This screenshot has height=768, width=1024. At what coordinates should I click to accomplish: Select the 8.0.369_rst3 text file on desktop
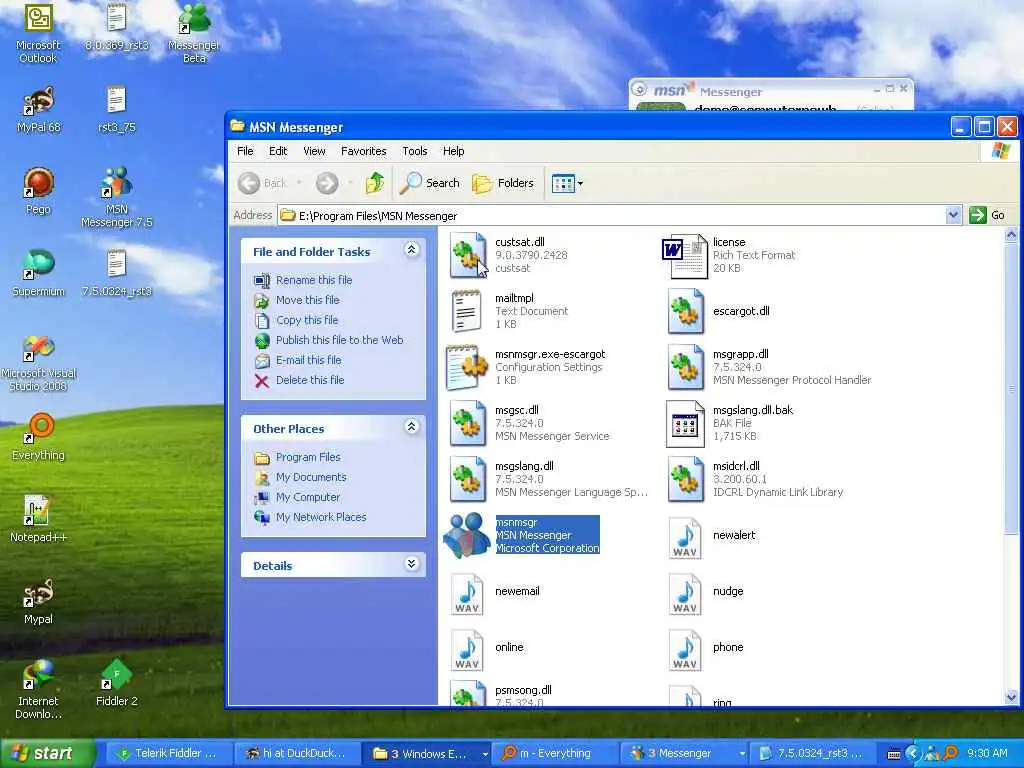(x=116, y=27)
